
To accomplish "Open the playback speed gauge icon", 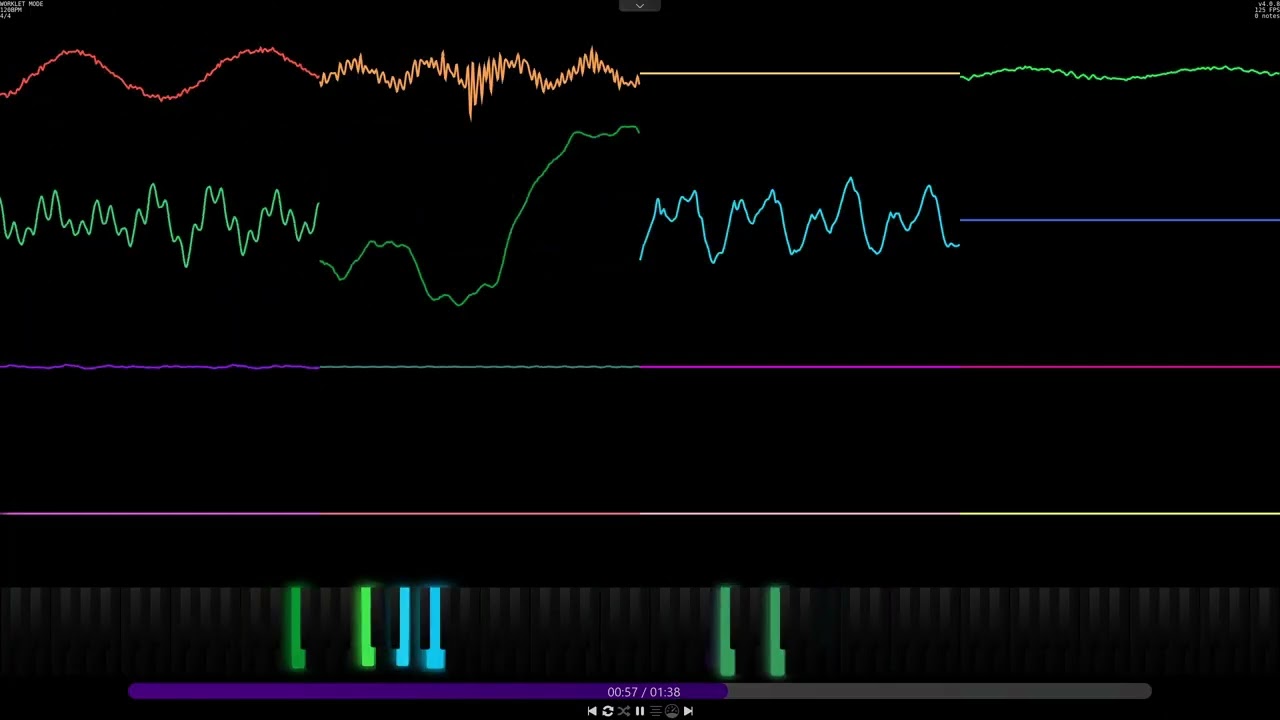I will (672, 711).
